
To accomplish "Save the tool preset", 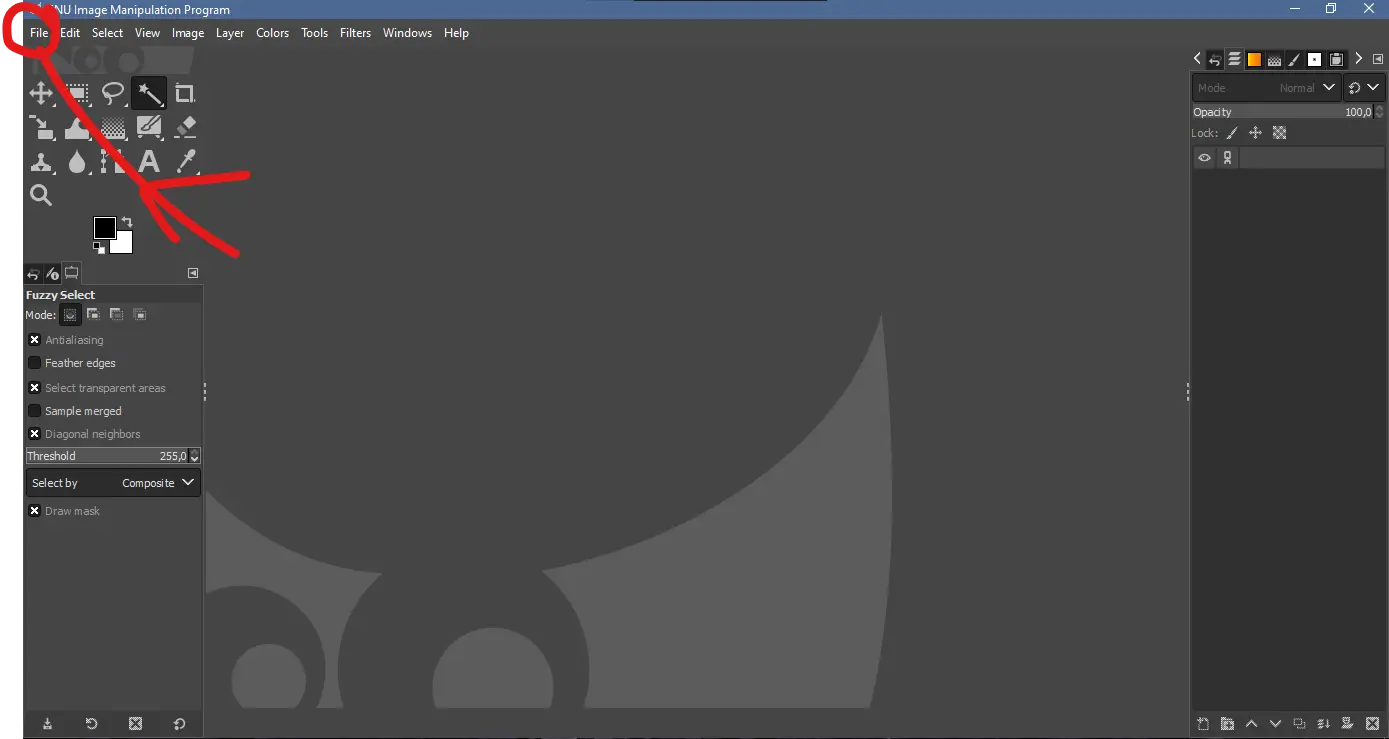I will pyautogui.click(x=47, y=724).
